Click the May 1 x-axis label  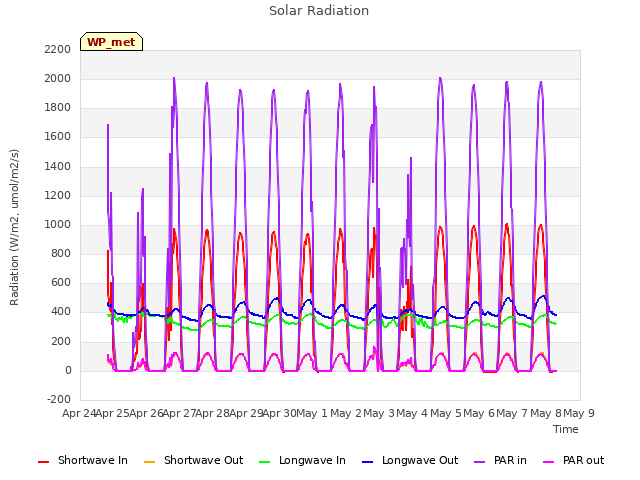click(x=312, y=413)
